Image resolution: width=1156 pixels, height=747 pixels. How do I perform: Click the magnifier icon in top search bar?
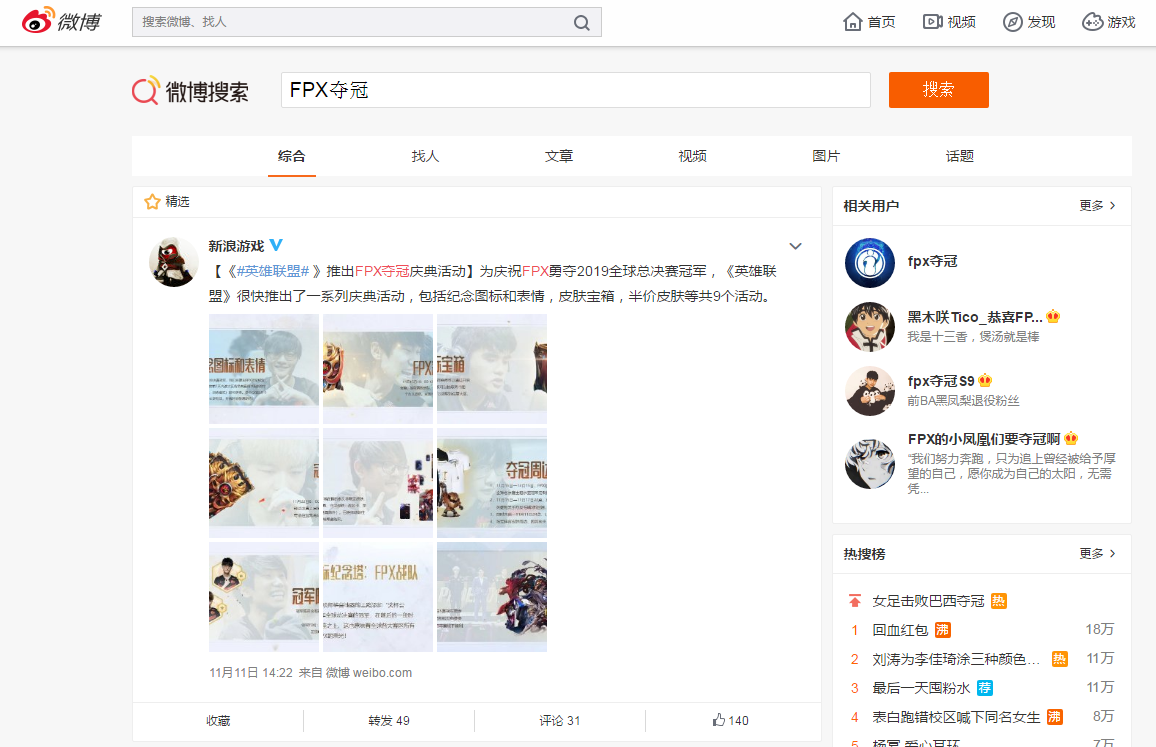tap(582, 23)
